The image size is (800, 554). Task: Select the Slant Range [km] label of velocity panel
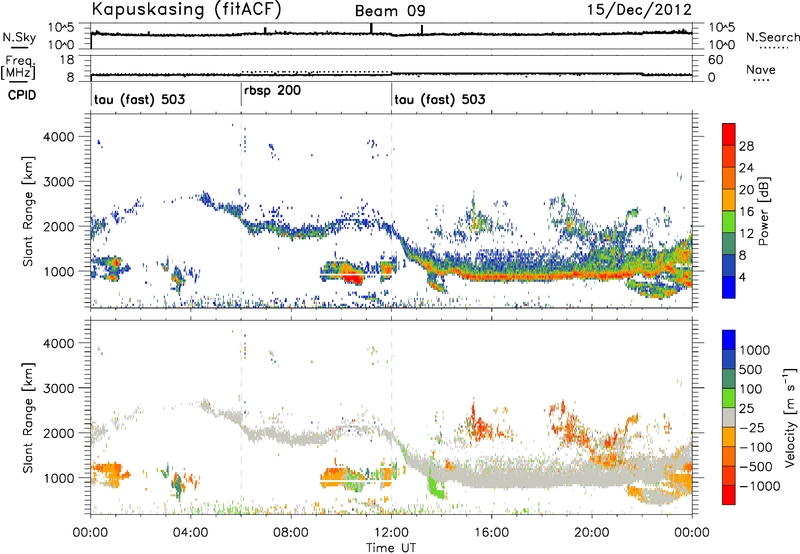[28, 417]
